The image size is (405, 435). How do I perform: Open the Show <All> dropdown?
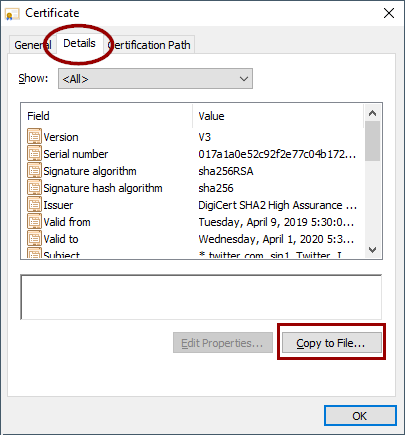click(155, 79)
